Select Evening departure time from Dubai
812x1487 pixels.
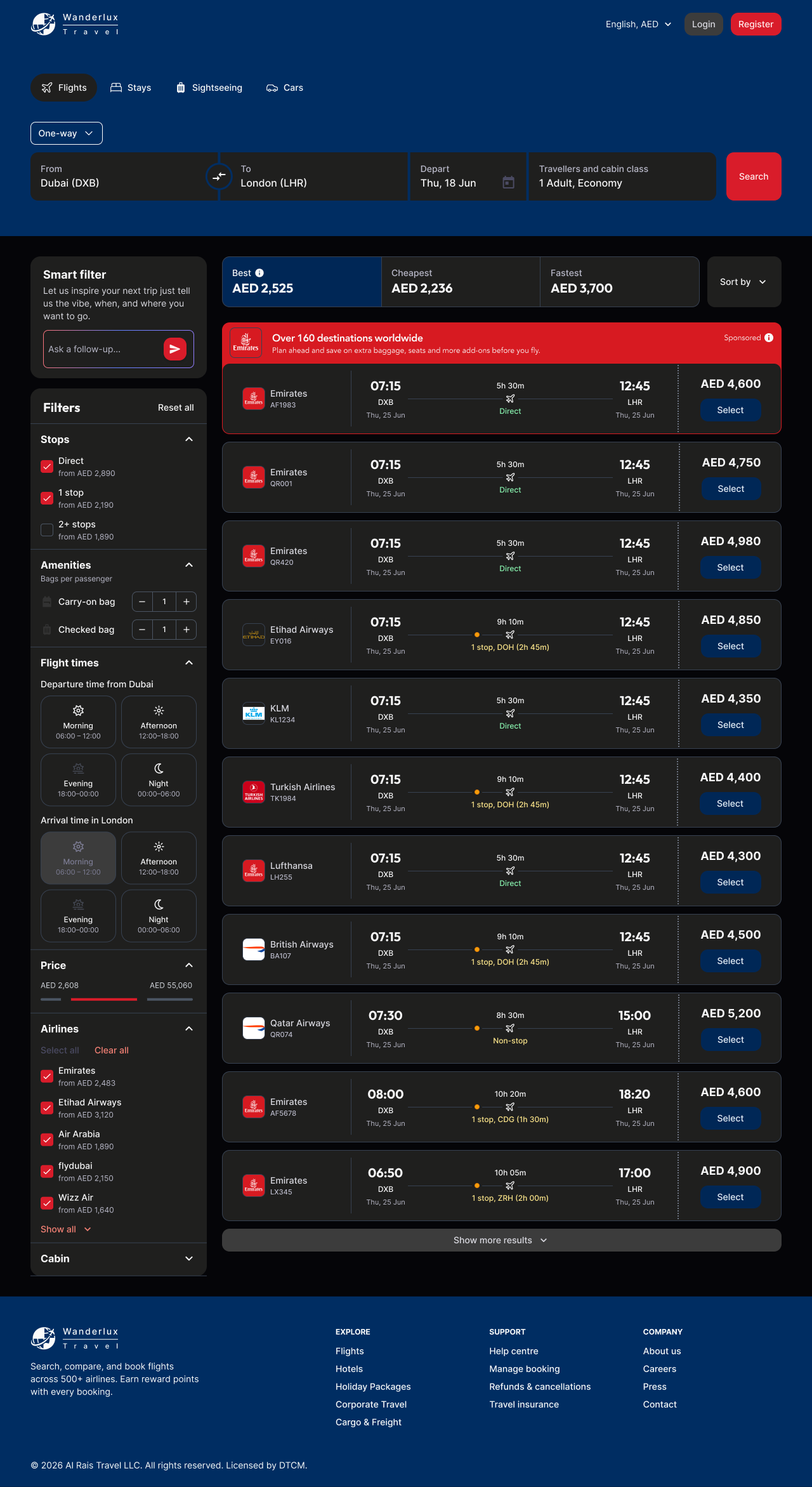pos(78,780)
